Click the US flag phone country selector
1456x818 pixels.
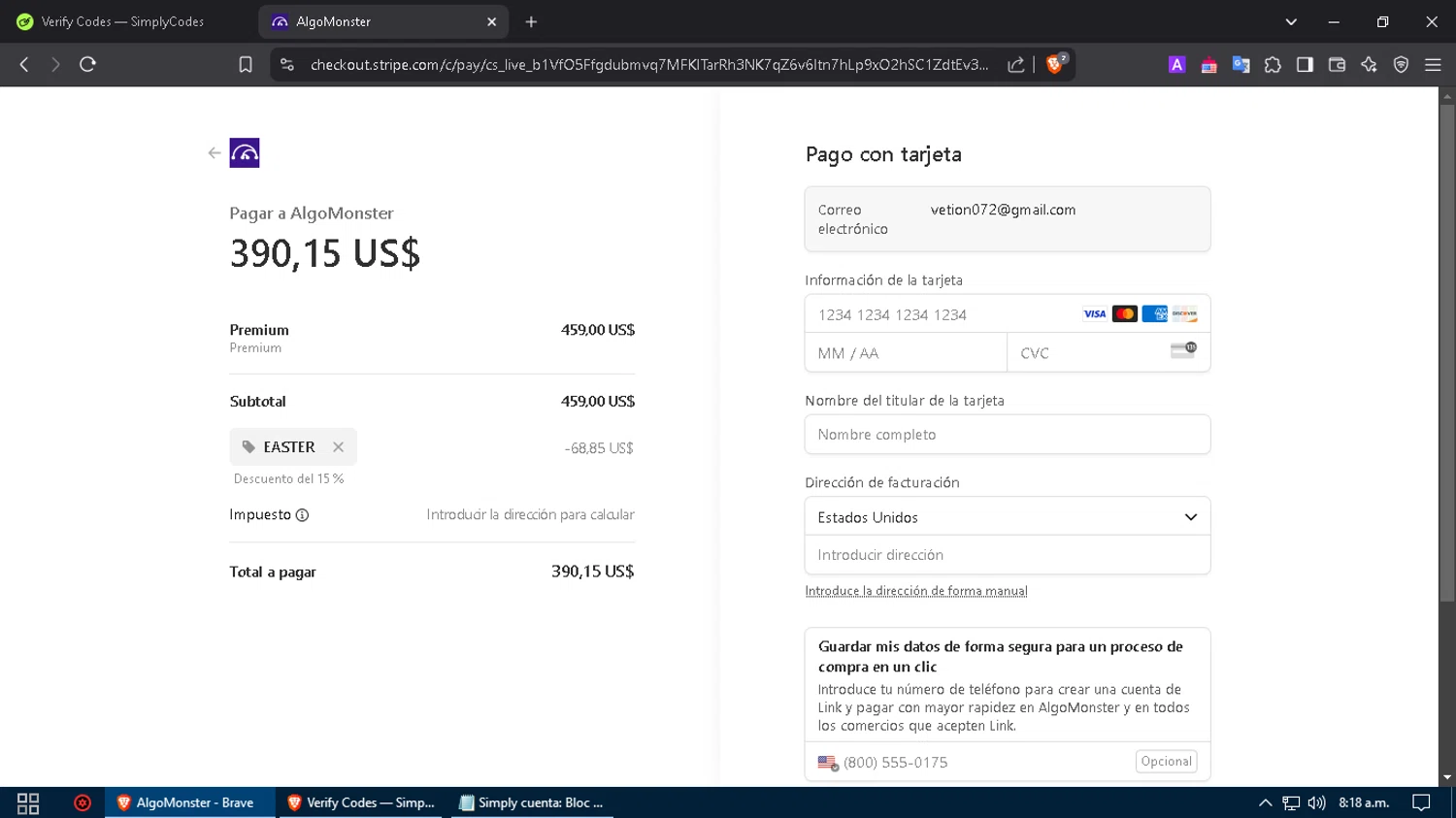[x=828, y=763]
